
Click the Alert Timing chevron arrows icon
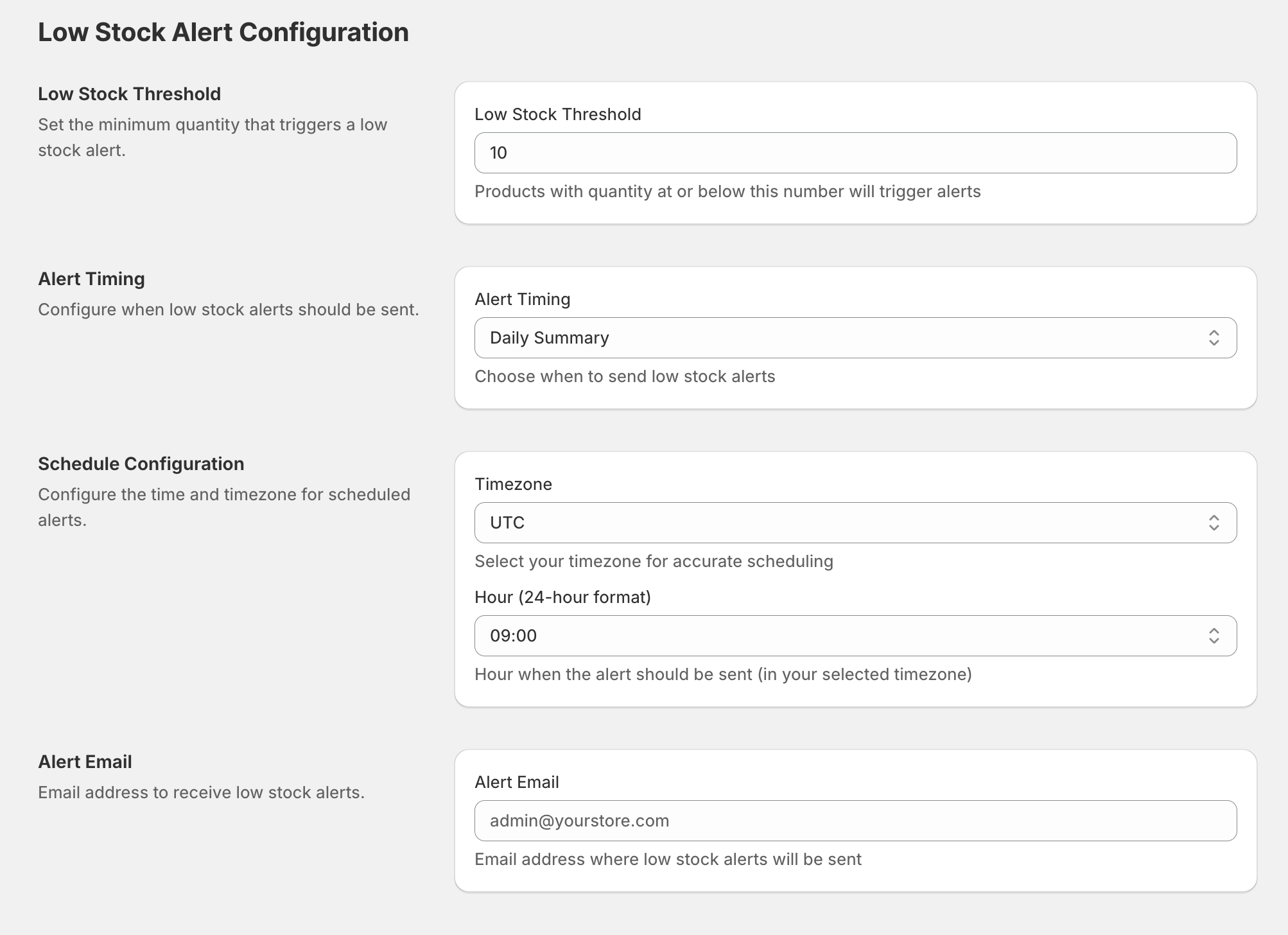point(1214,338)
